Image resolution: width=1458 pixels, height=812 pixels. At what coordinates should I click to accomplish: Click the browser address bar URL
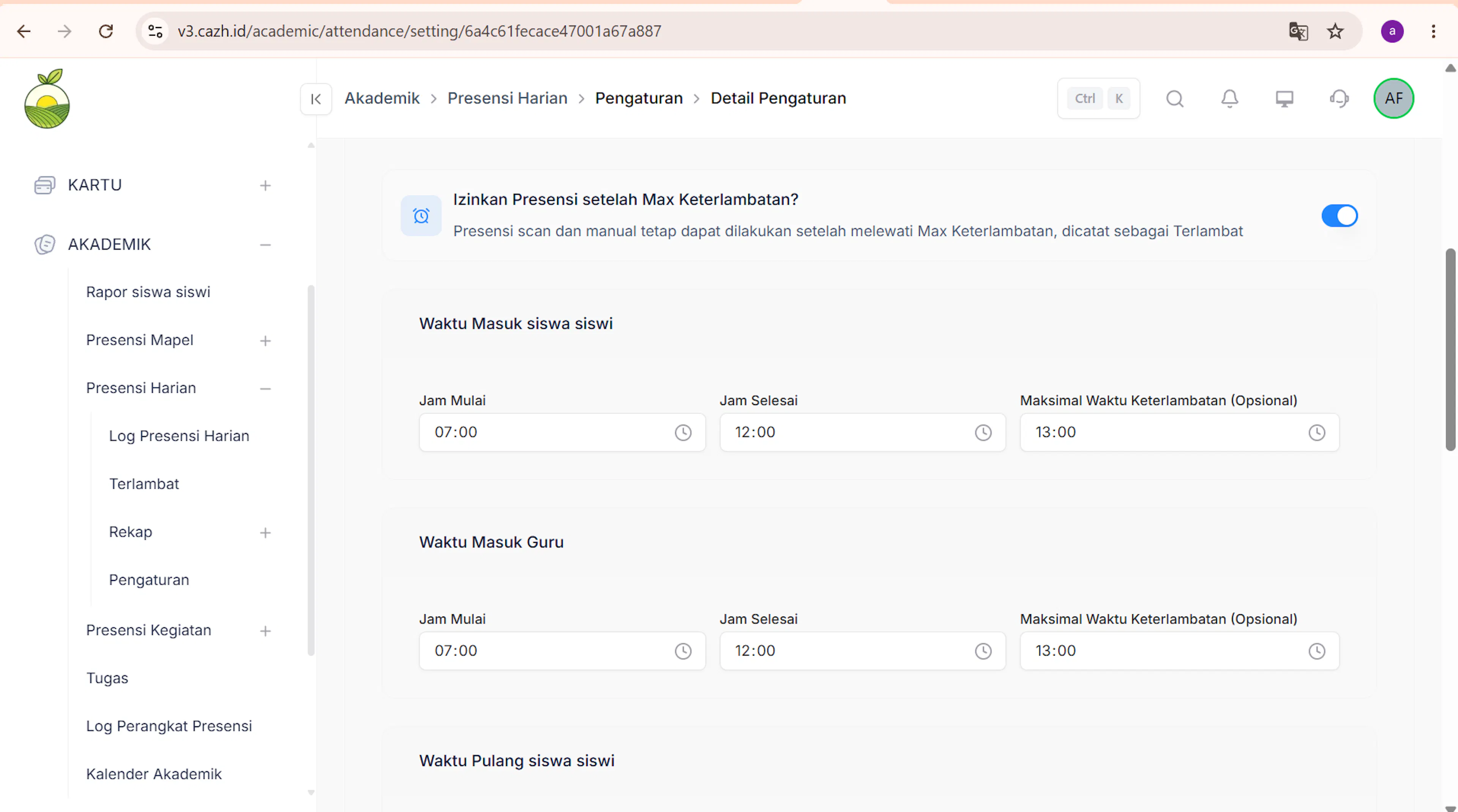419,31
